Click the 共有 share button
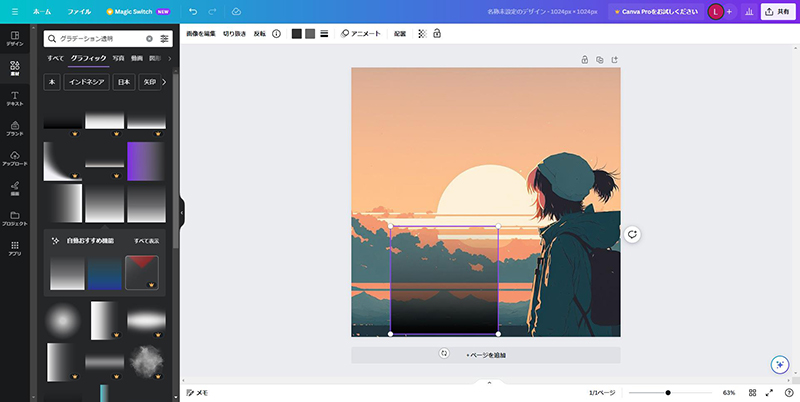Viewport: 800px width, 402px height. coord(778,12)
